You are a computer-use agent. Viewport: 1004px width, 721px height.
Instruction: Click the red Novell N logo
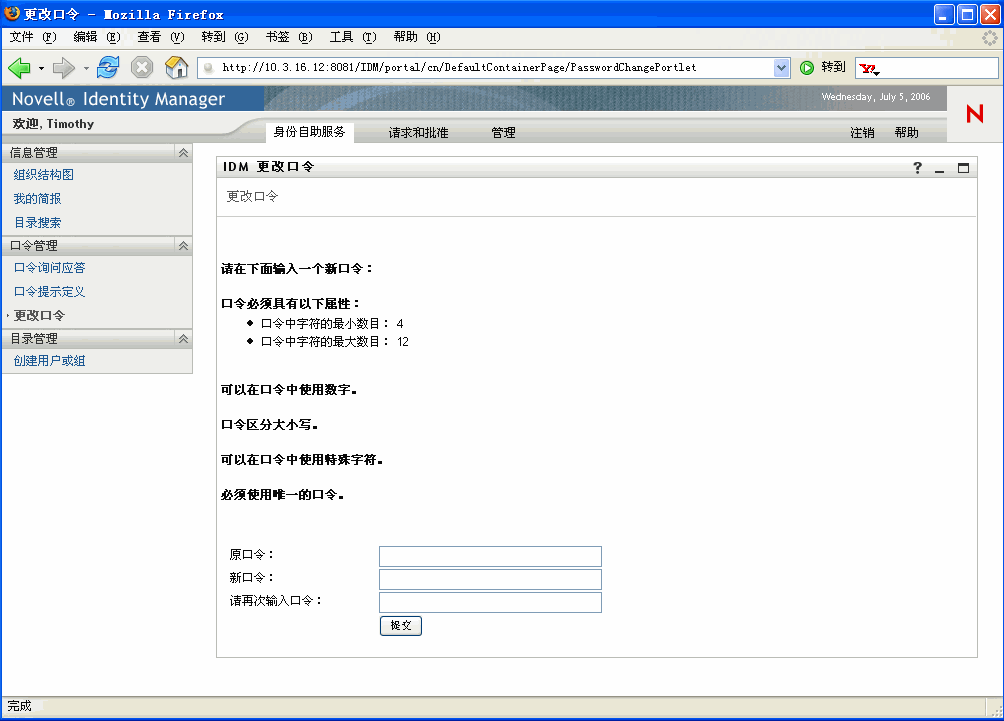[975, 114]
